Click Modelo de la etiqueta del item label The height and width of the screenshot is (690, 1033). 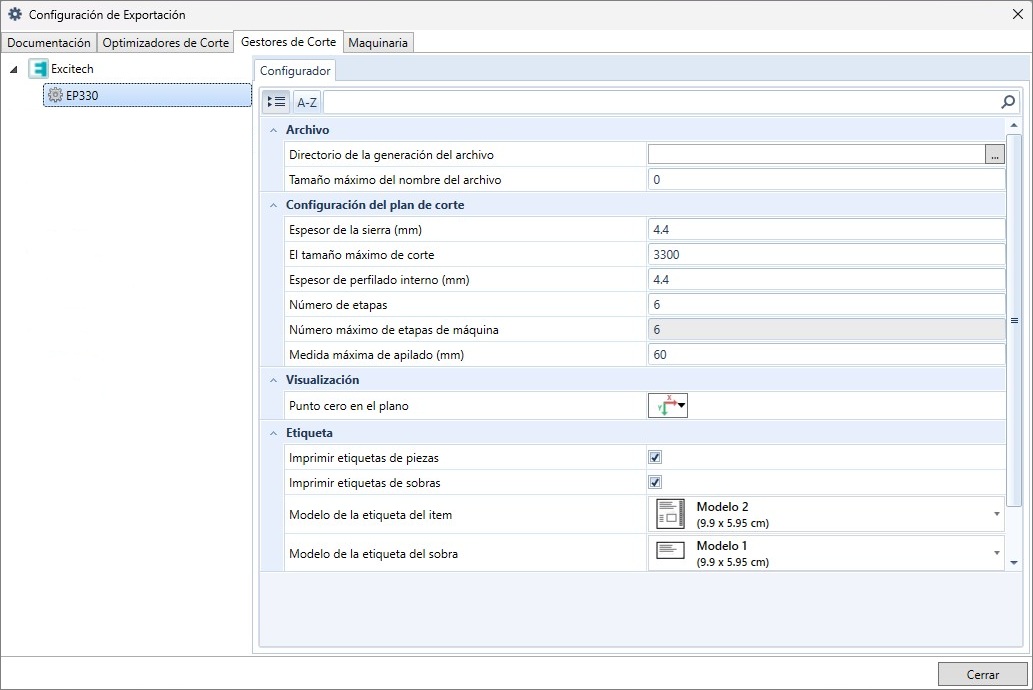[x=370, y=515]
